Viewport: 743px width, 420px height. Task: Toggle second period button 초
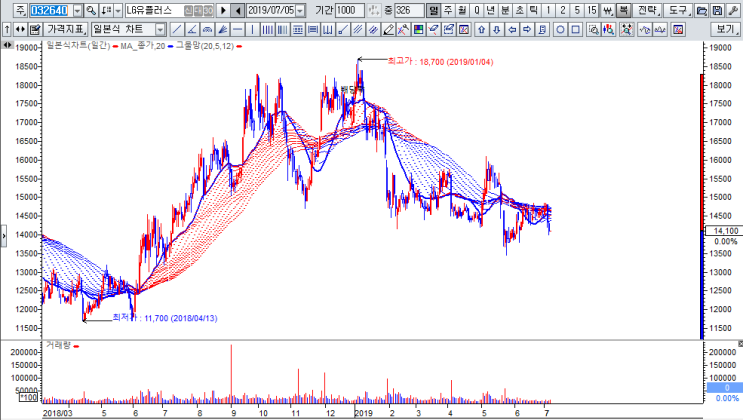click(x=519, y=10)
